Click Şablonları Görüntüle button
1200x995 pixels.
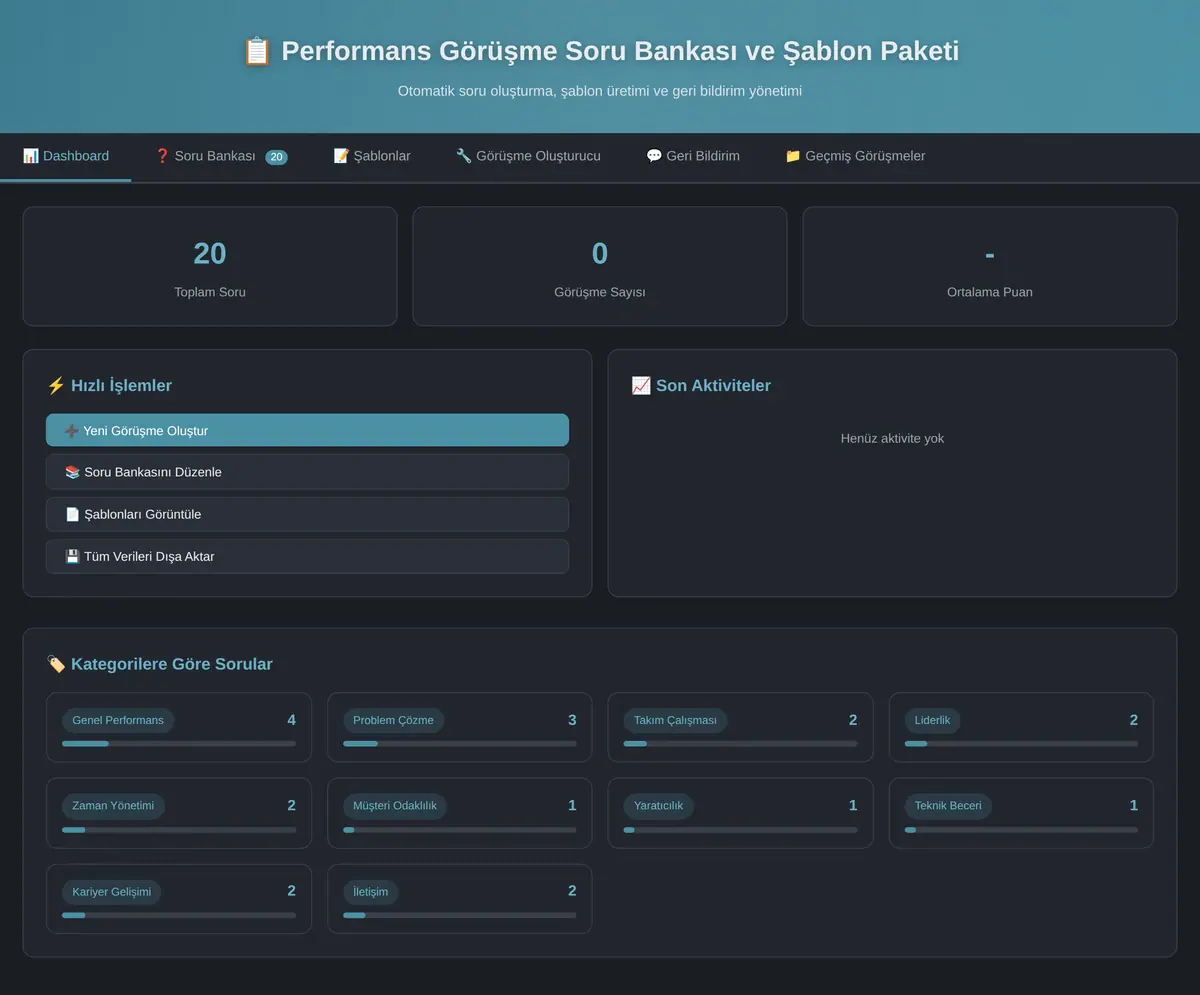coord(307,514)
